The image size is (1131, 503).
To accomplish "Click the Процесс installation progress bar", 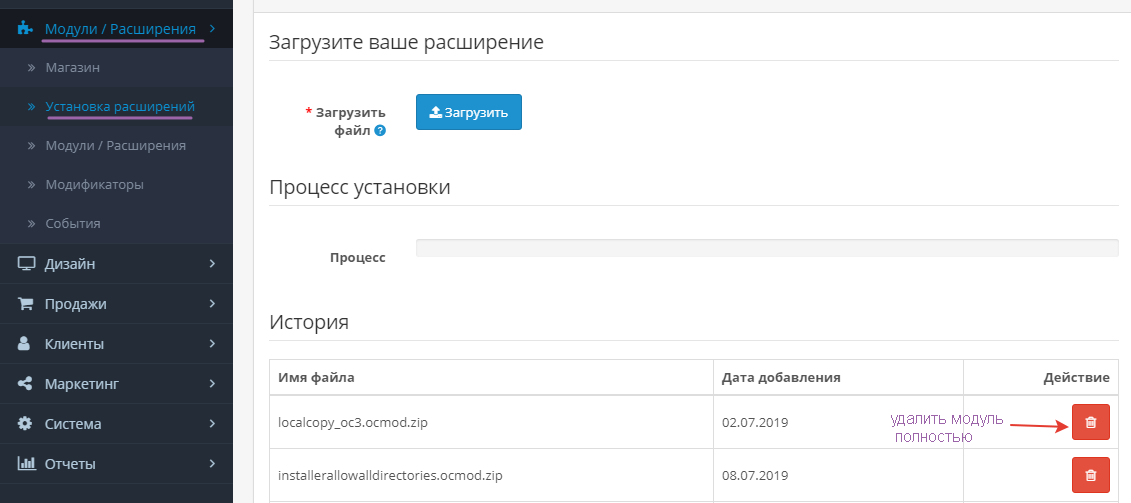I will (x=766, y=248).
